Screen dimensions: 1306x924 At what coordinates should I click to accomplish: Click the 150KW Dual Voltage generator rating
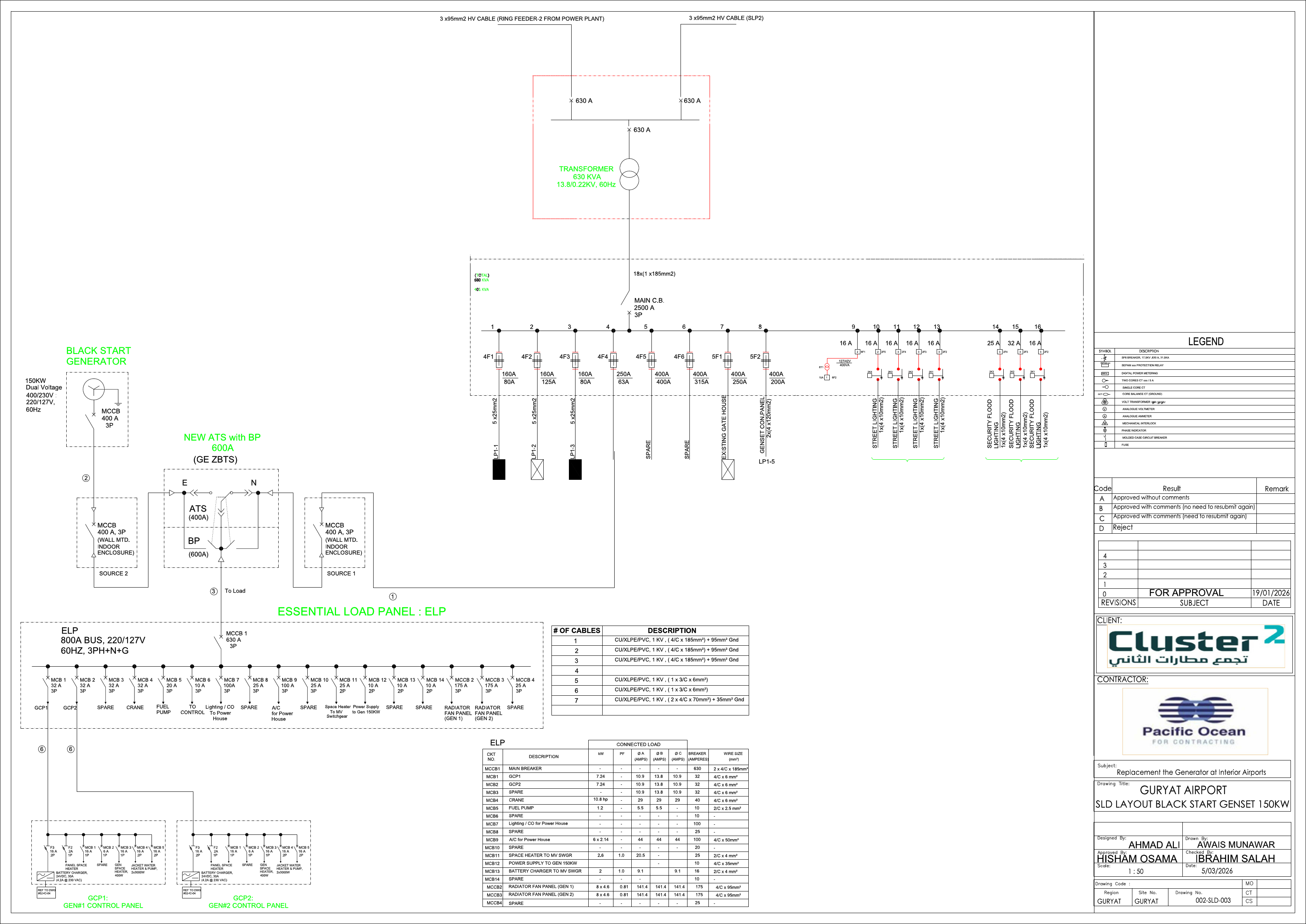pyautogui.click(x=44, y=395)
